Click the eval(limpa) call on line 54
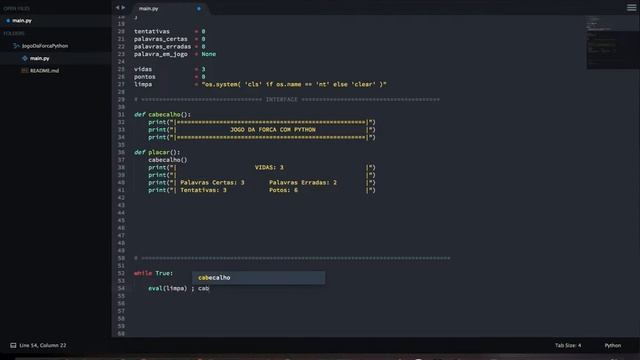 point(167,289)
